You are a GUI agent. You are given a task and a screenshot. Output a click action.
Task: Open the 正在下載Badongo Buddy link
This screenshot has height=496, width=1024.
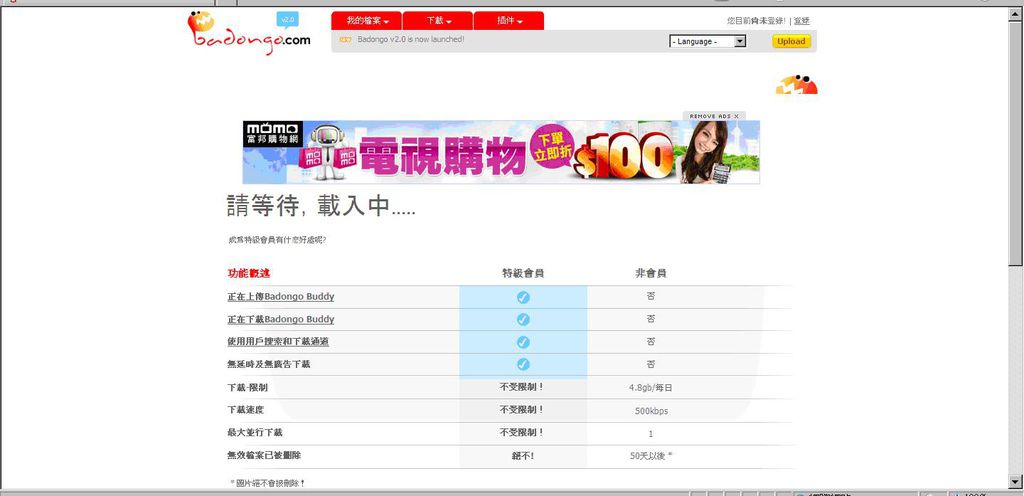281,319
